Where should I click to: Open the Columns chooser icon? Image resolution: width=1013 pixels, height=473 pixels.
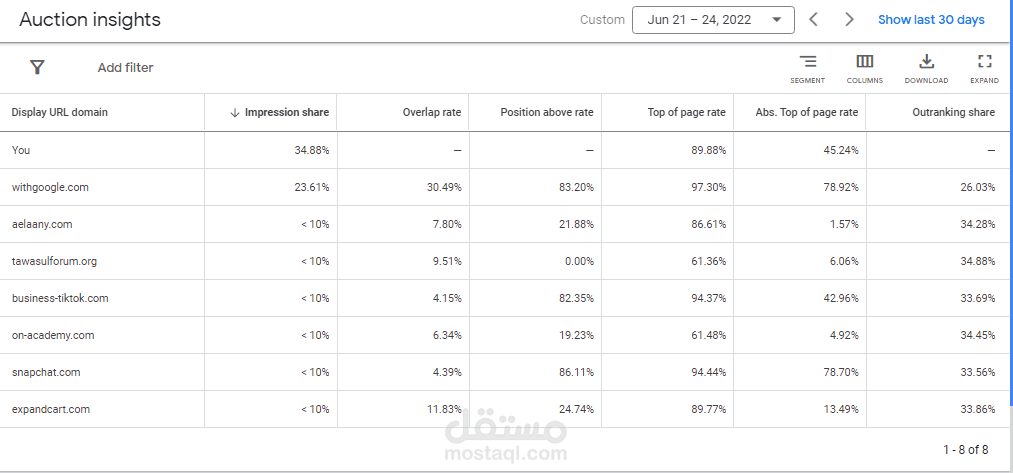(x=864, y=68)
